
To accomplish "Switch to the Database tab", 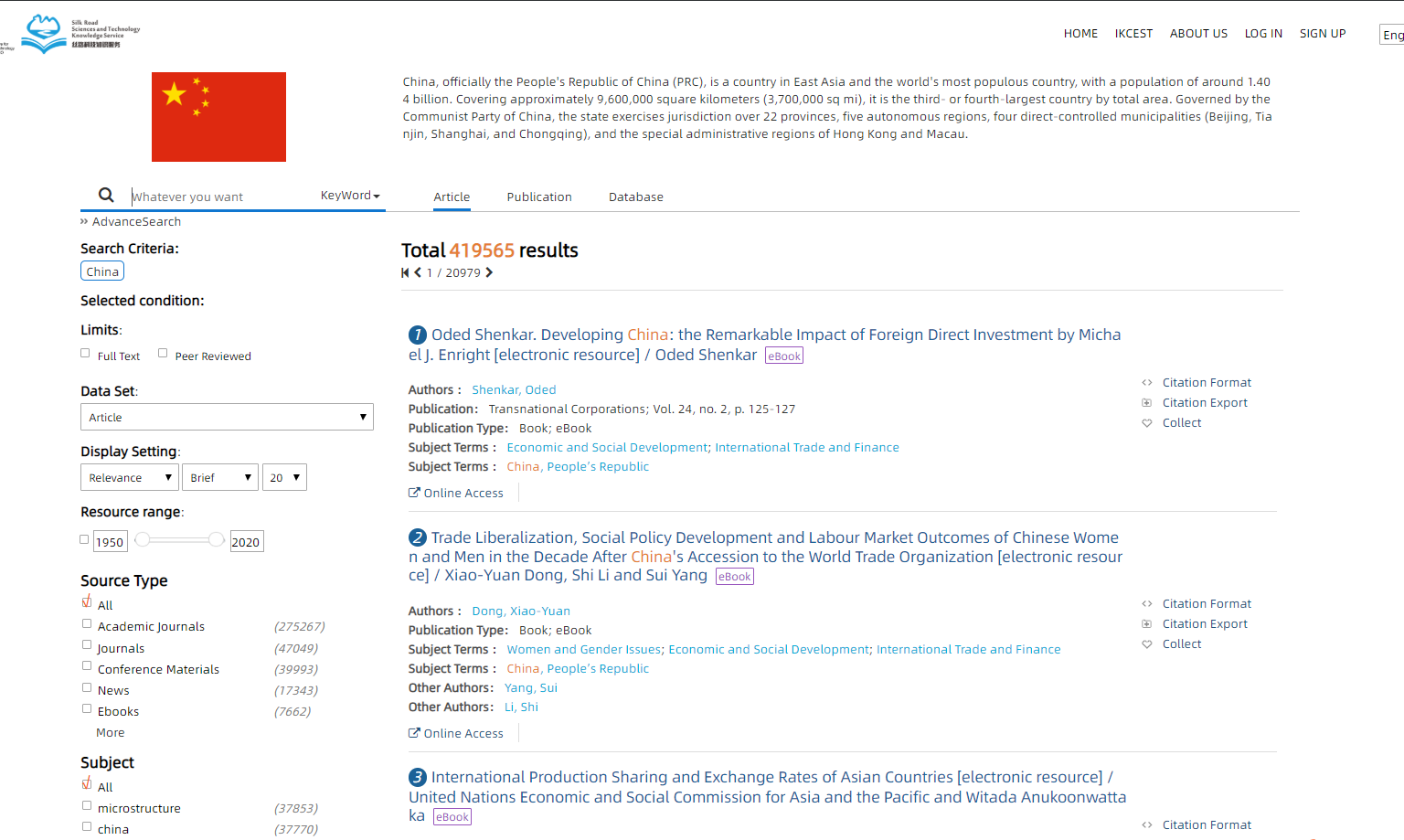I will 636,197.
